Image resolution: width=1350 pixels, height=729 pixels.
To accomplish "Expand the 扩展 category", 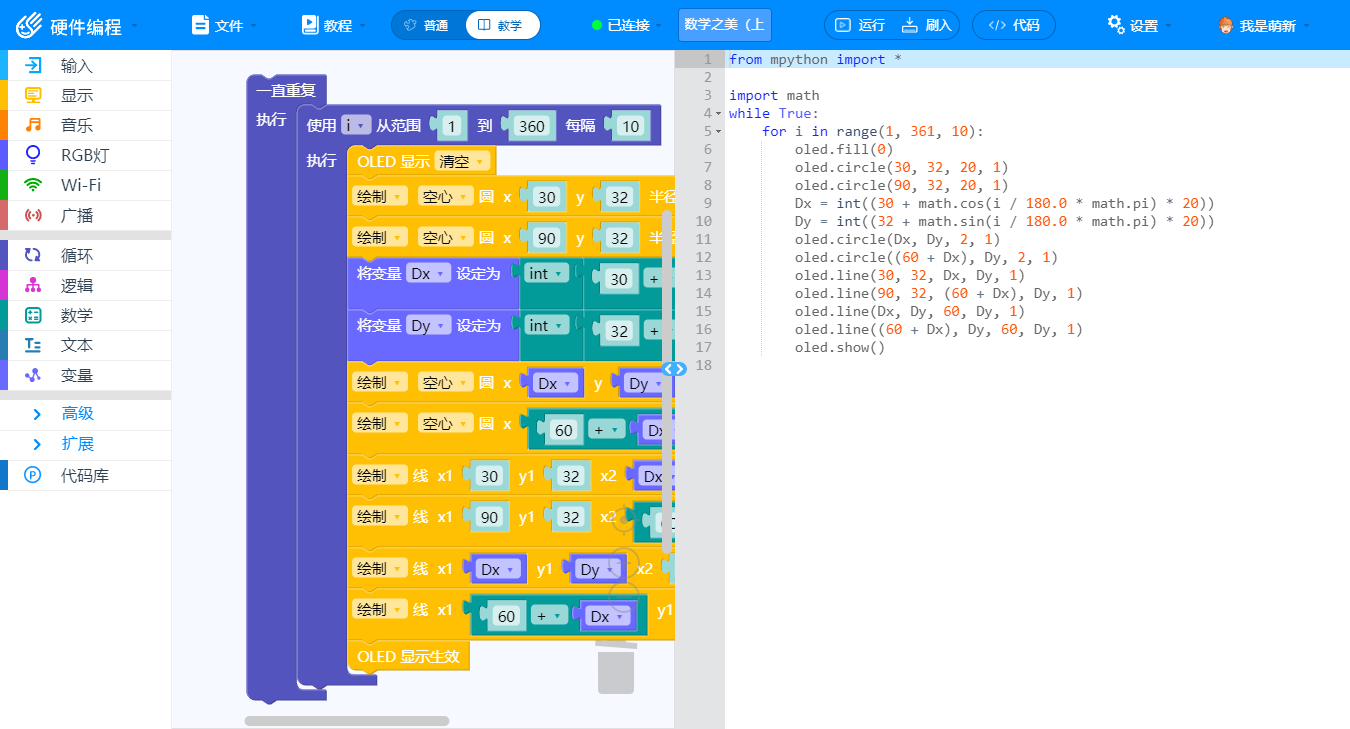I will click(x=85, y=444).
